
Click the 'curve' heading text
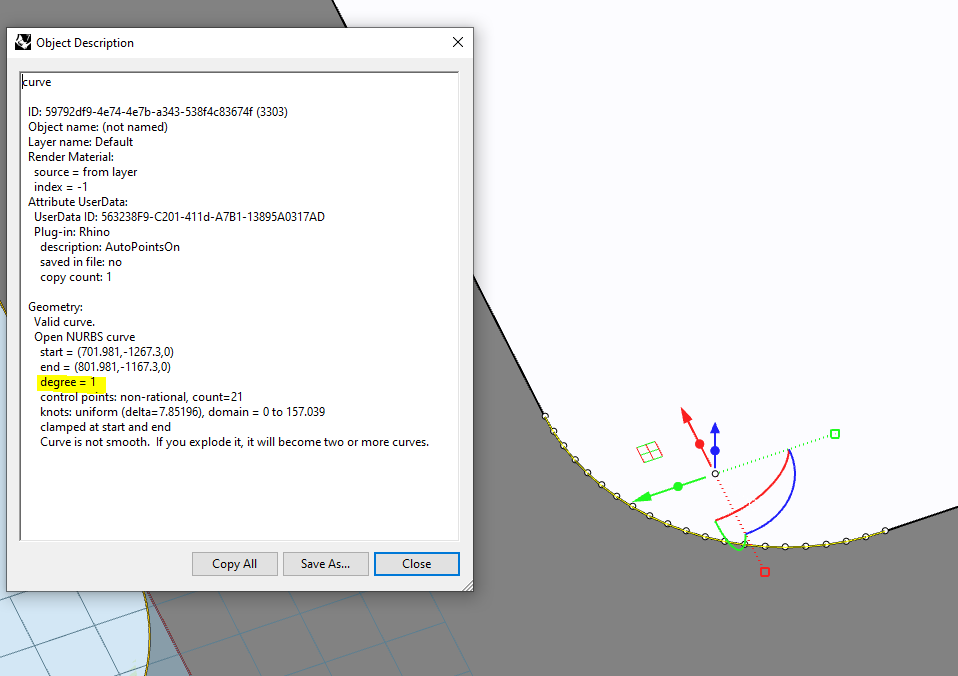[37, 82]
